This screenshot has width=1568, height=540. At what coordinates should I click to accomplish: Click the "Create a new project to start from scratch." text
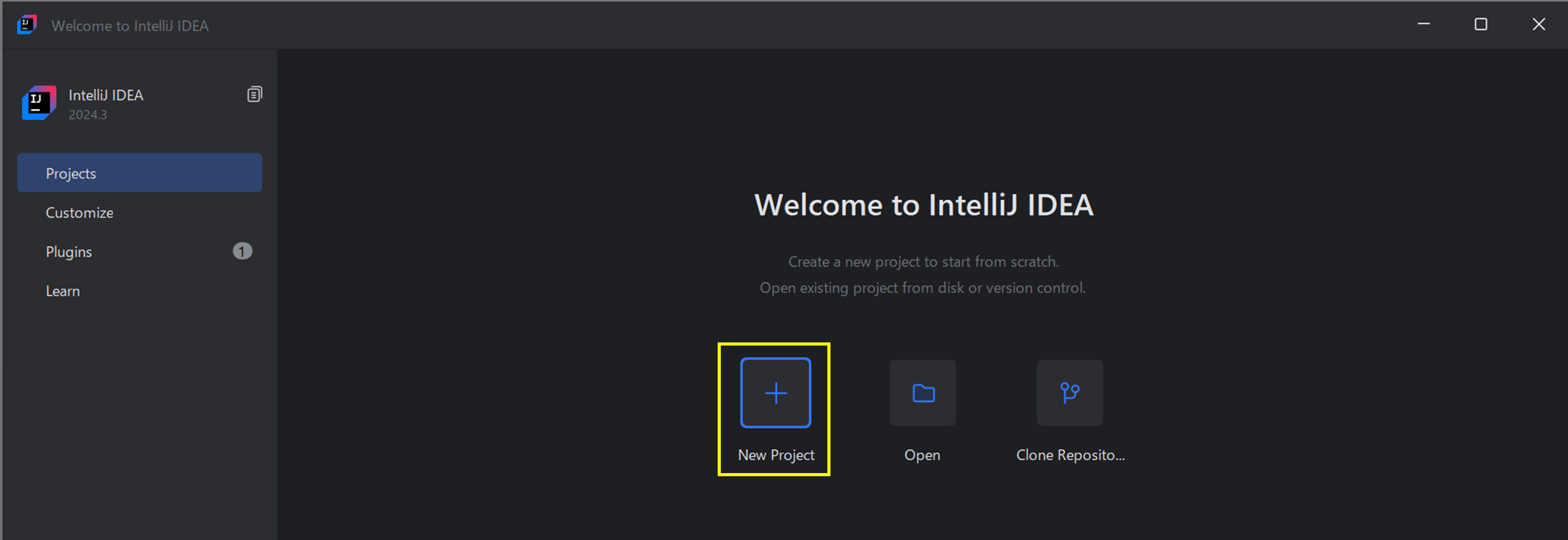point(923,262)
